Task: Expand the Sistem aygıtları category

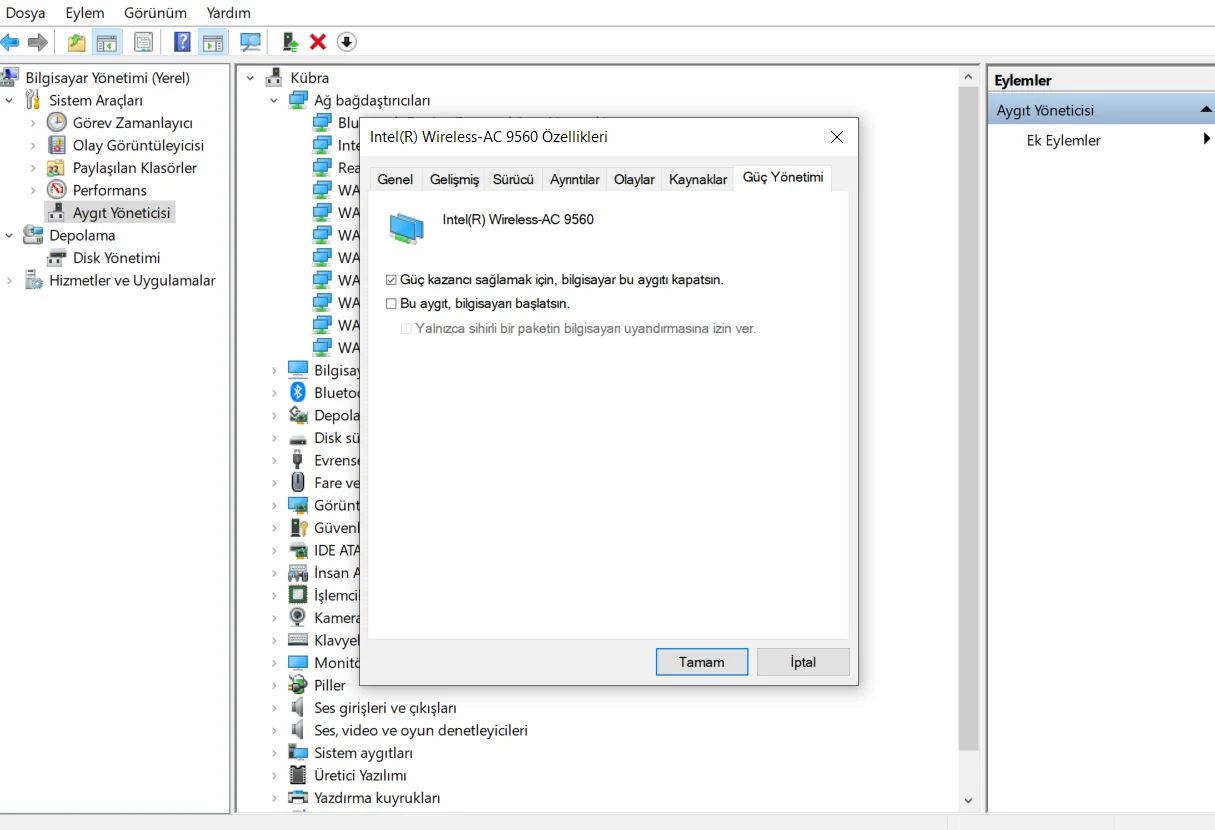Action: (274, 753)
